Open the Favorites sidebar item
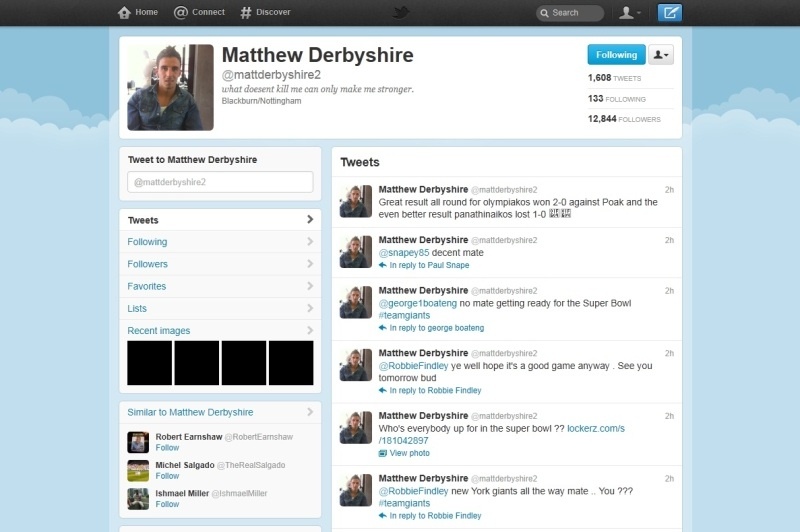Image resolution: width=800 pixels, height=532 pixels. click(x=220, y=286)
